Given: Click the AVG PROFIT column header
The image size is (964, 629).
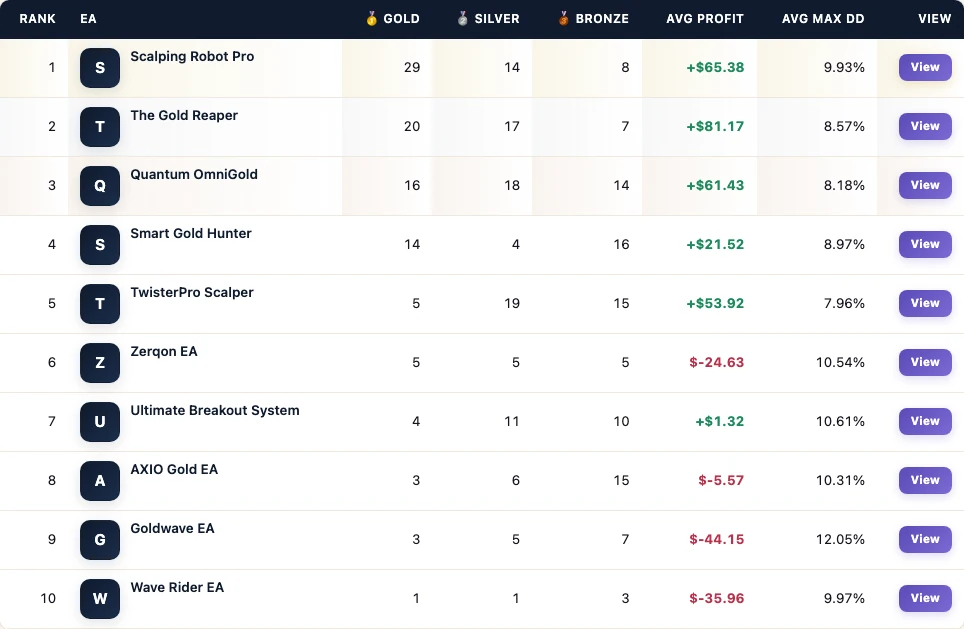Looking at the screenshot, I should tap(705, 18).
